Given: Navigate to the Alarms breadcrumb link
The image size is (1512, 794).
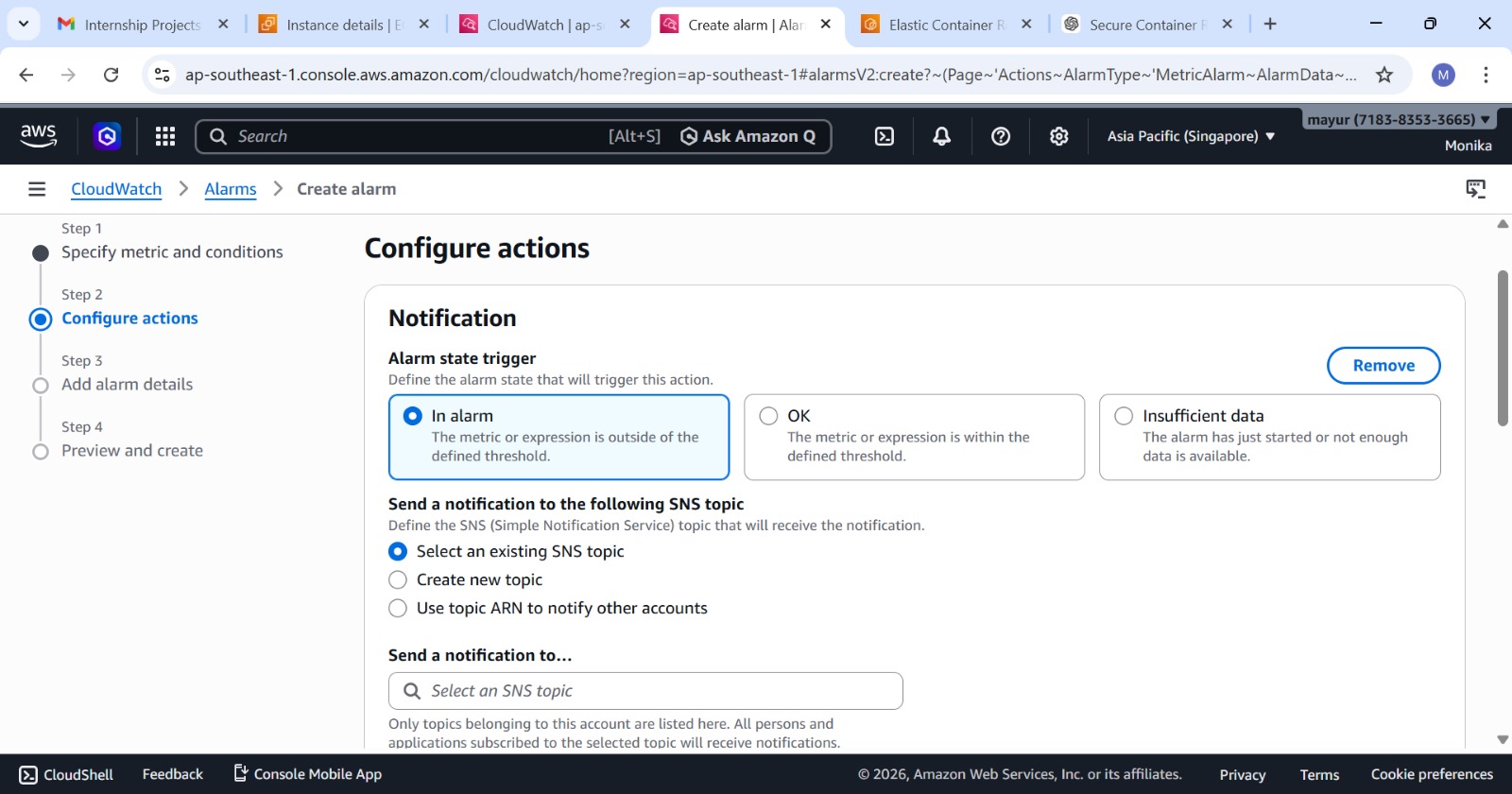Looking at the screenshot, I should click(231, 189).
